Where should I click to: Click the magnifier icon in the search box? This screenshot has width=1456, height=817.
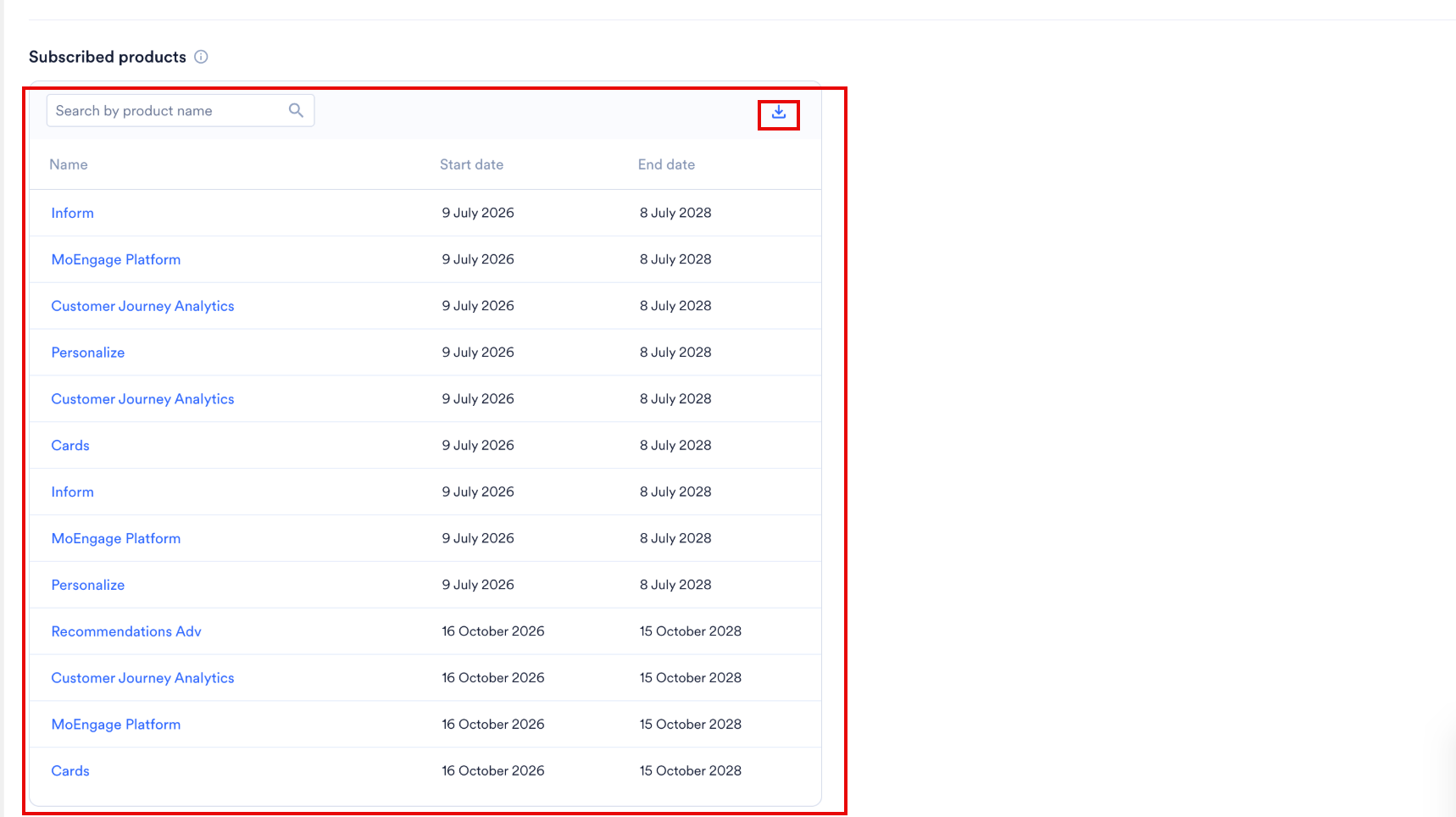point(296,110)
